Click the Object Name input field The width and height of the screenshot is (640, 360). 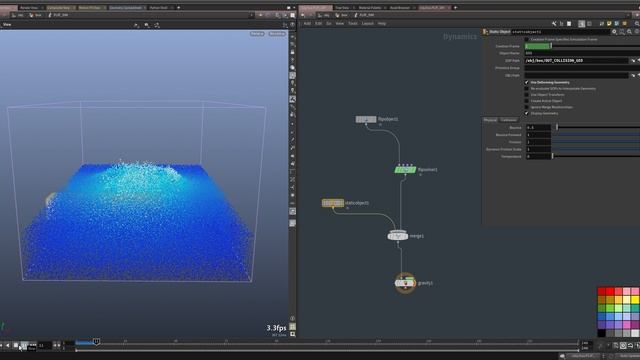click(x=582, y=53)
